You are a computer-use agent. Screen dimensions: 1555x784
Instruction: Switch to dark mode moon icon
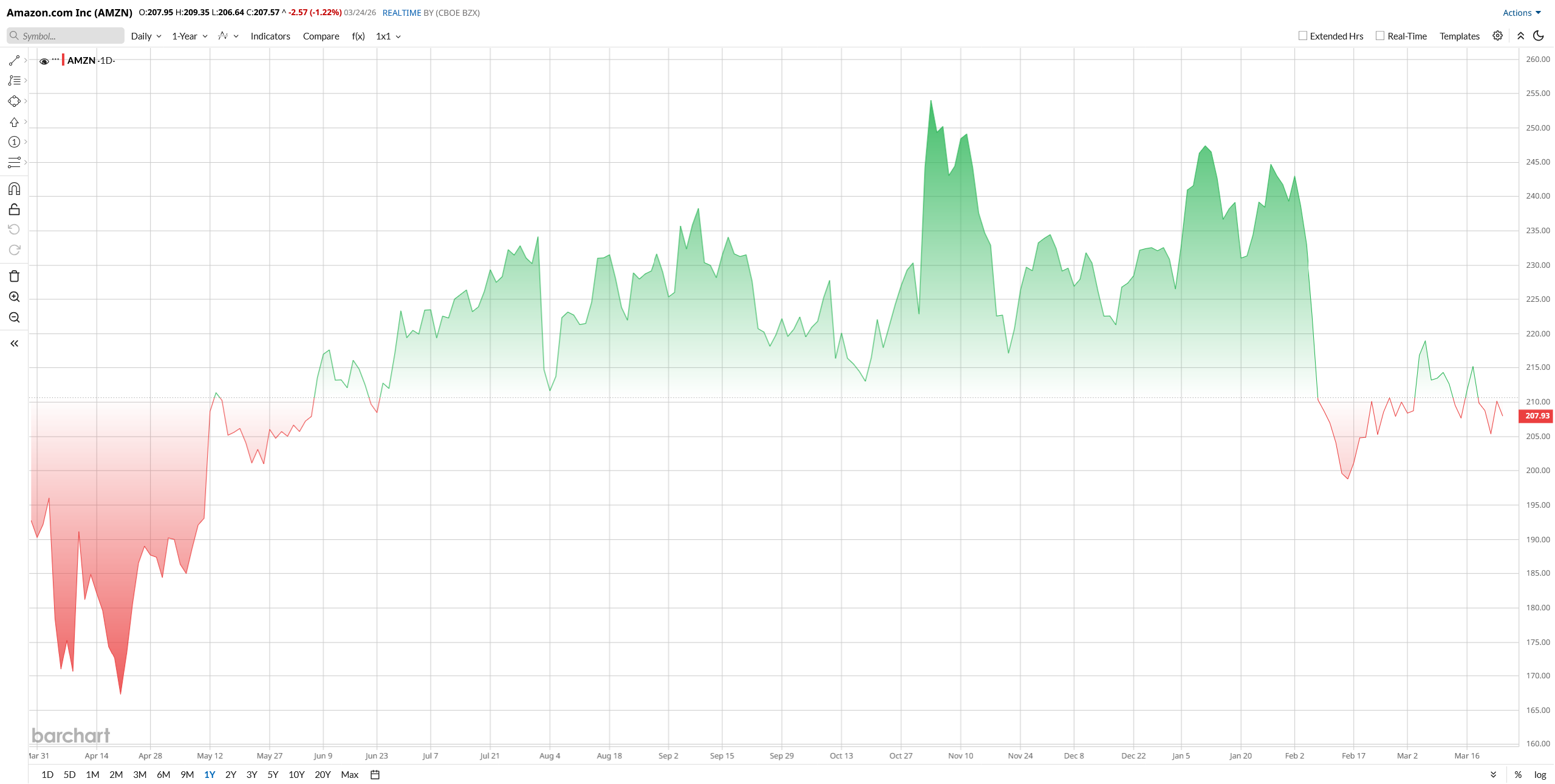click(x=1539, y=36)
